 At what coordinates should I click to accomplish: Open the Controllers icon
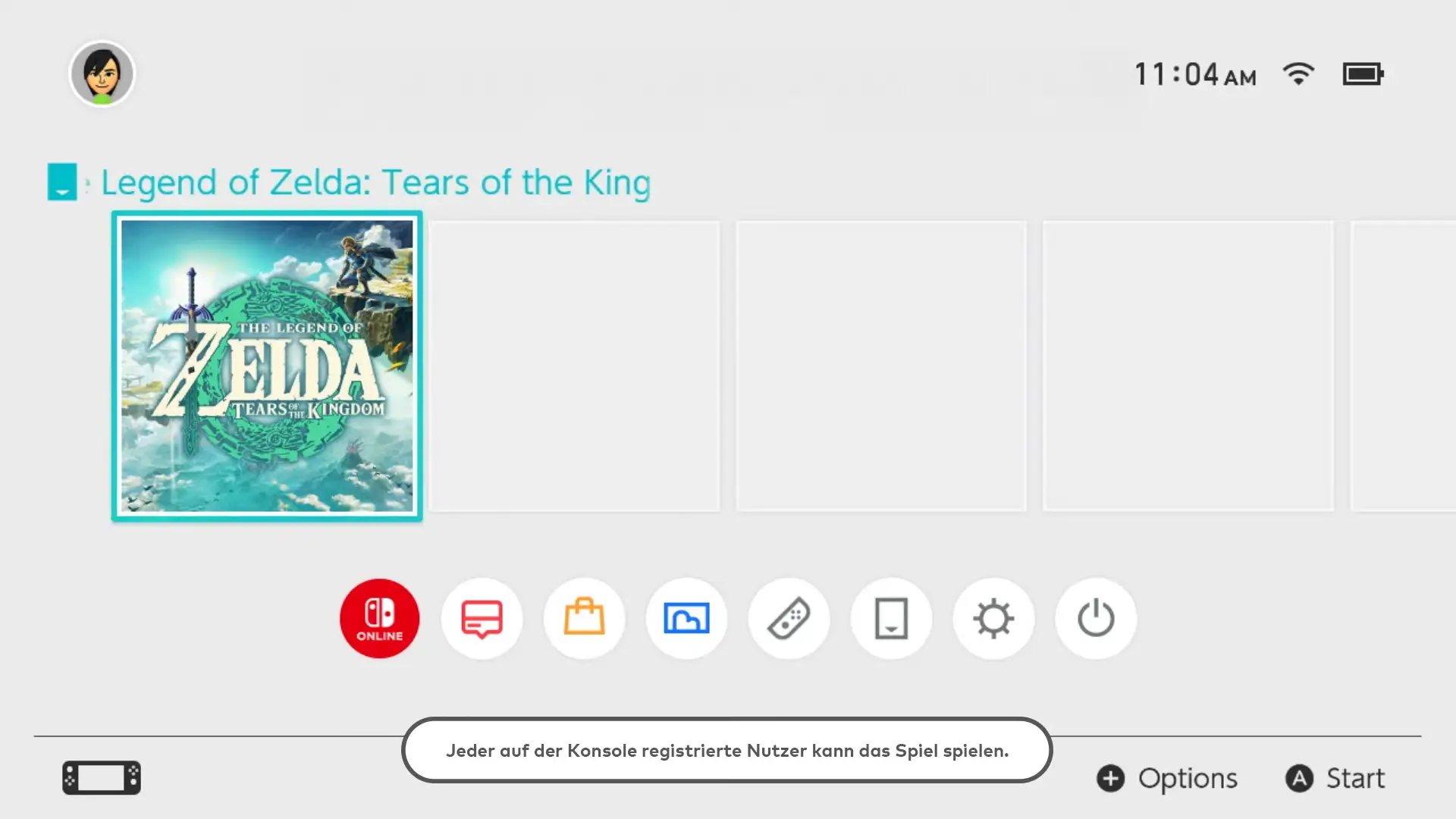[x=789, y=618]
